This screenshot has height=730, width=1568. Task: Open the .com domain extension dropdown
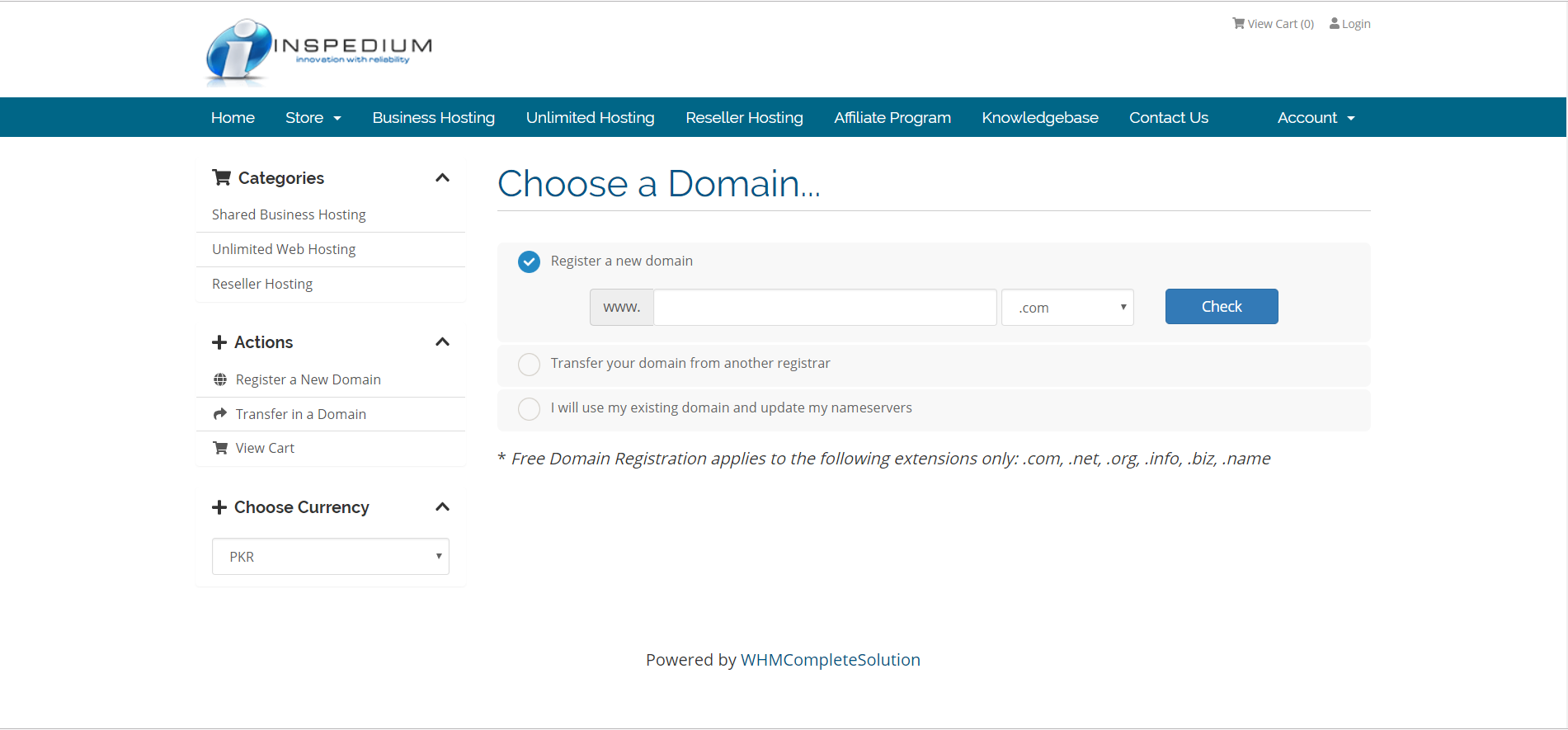point(1067,308)
